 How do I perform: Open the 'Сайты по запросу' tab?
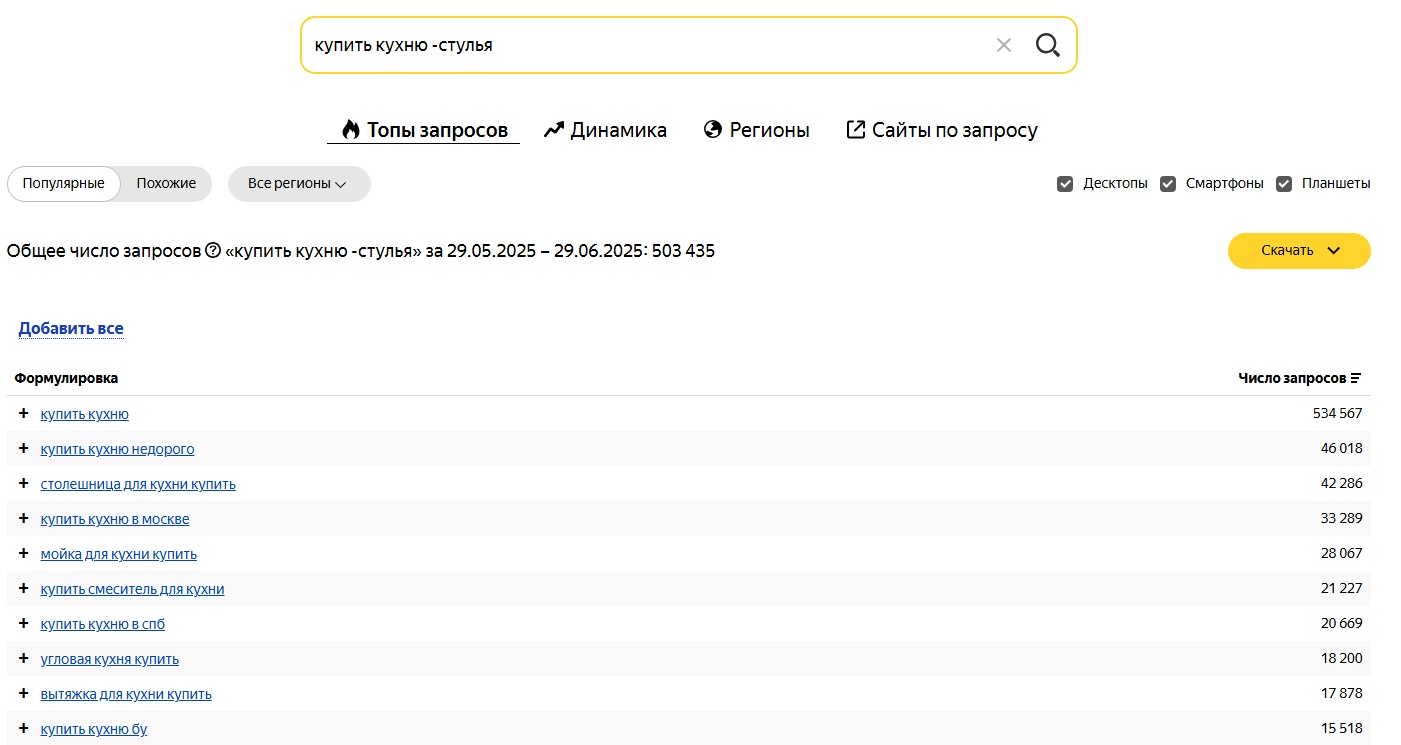point(941,130)
